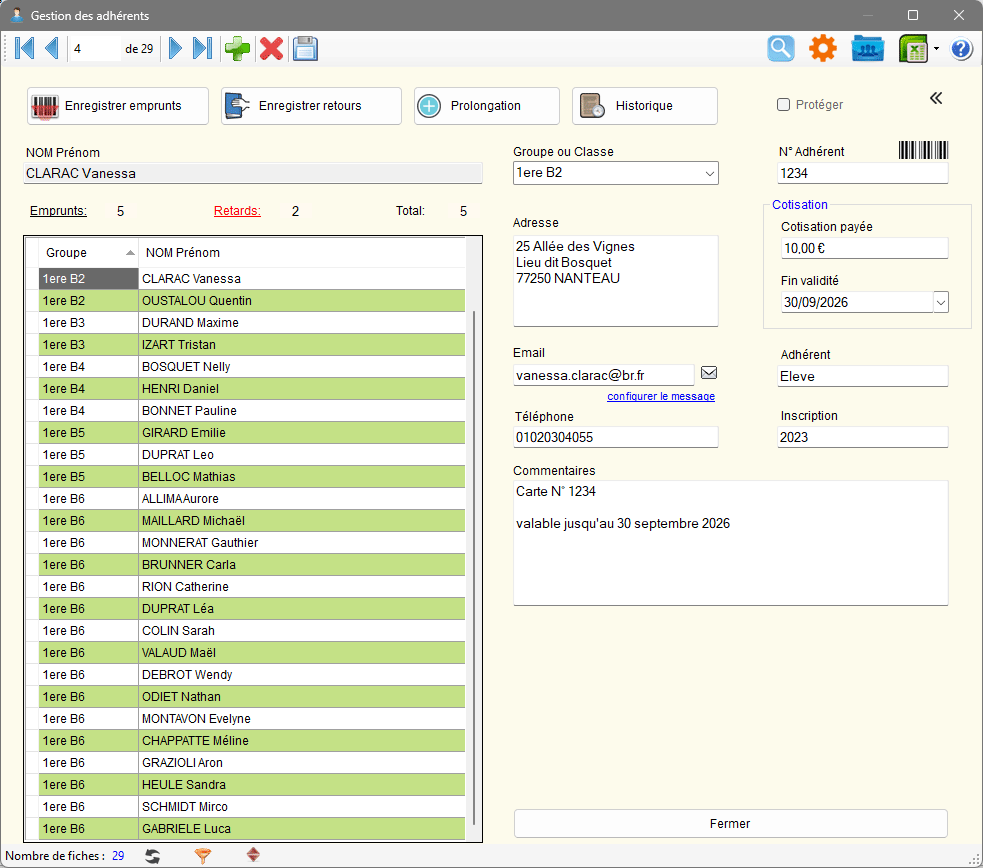
Task: Sort list by the Groupe column header
Action: 88,252
